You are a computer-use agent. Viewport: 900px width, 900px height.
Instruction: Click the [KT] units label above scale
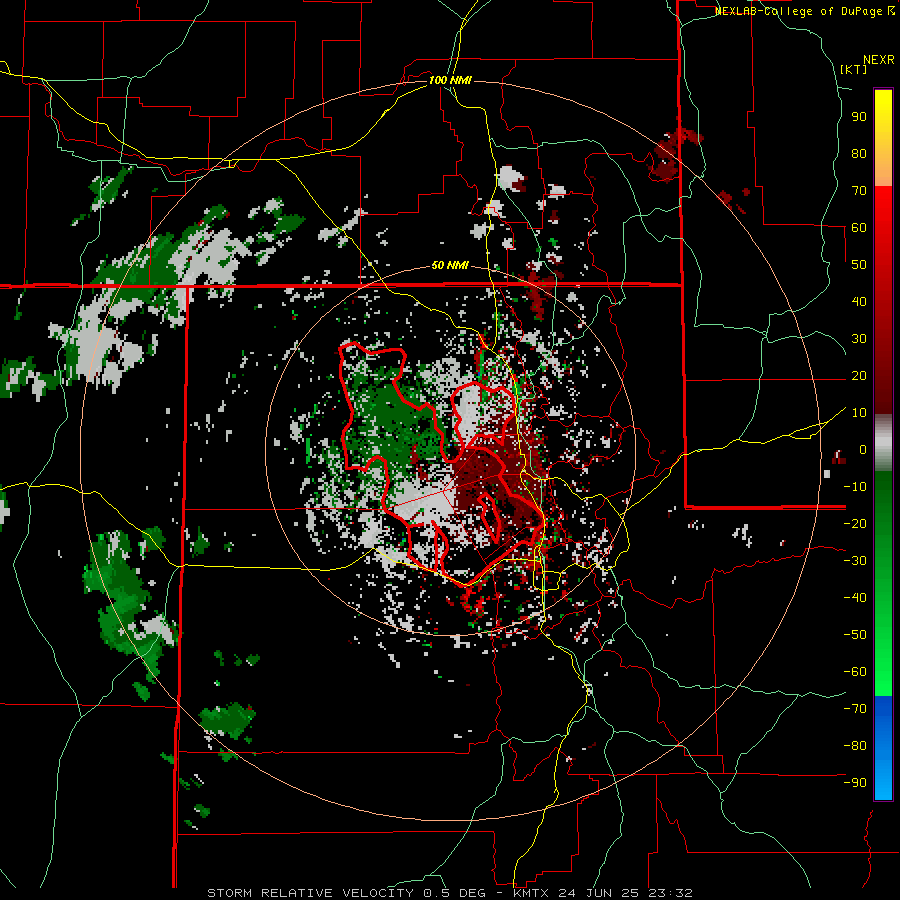click(853, 69)
